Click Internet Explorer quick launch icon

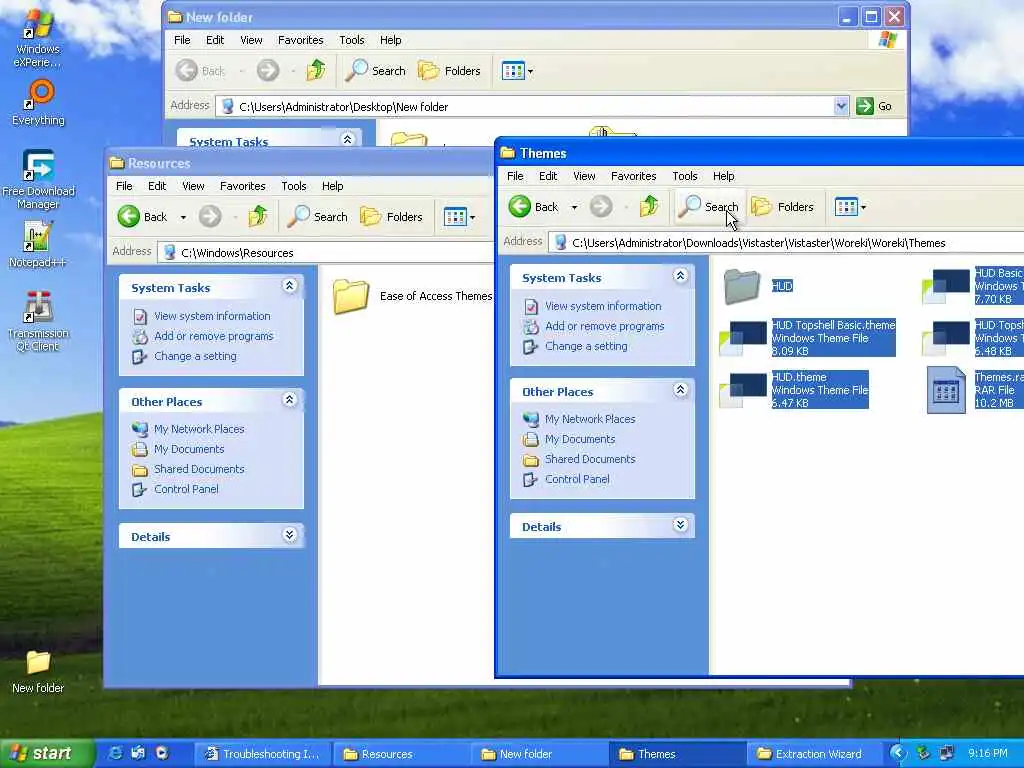[116, 754]
